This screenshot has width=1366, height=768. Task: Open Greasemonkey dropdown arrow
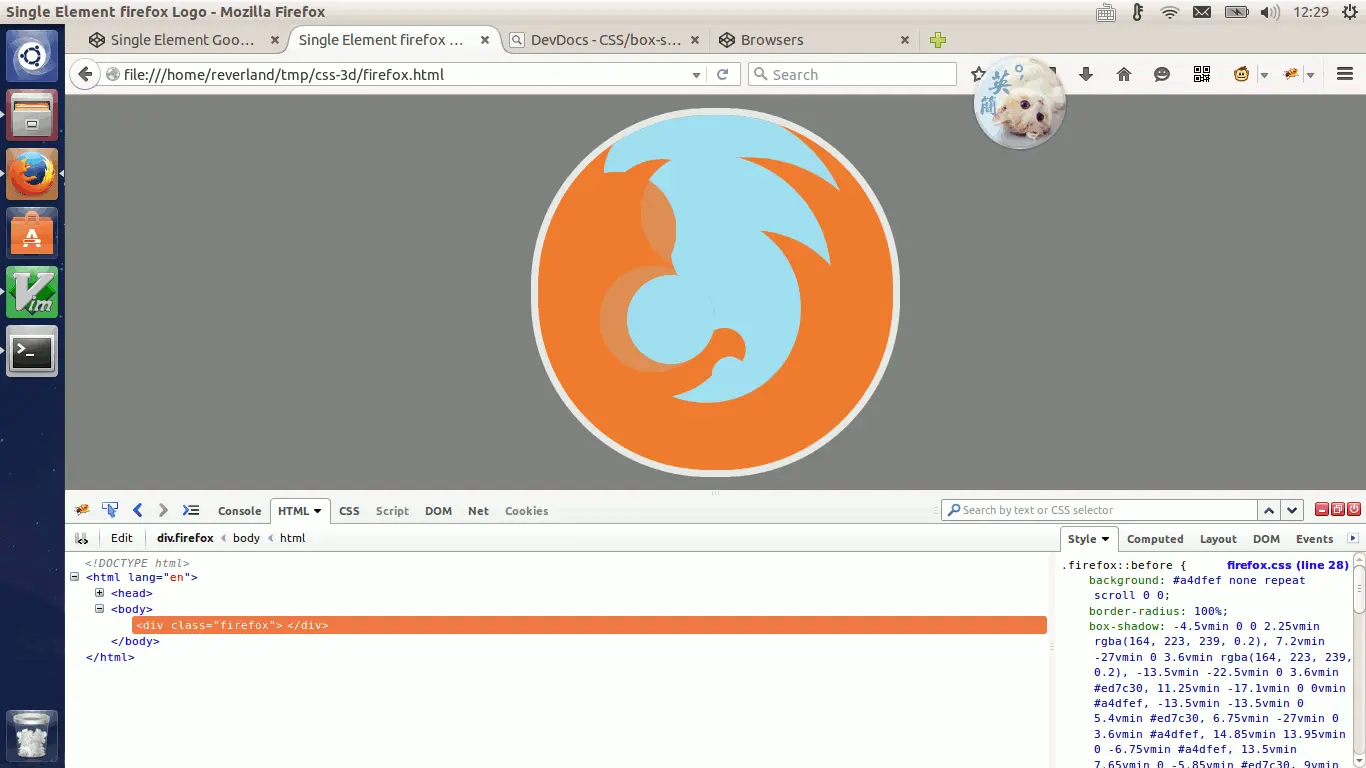pos(1264,75)
